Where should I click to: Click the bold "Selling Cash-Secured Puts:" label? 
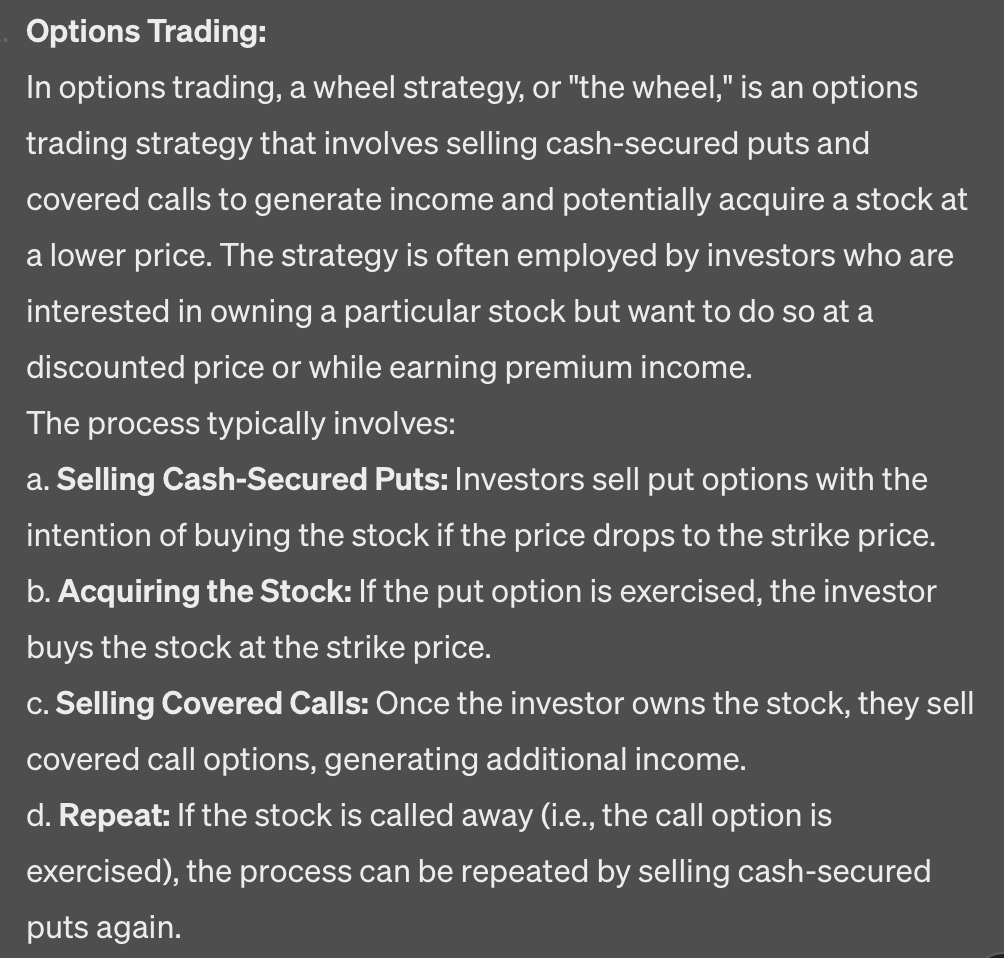pos(253,479)
